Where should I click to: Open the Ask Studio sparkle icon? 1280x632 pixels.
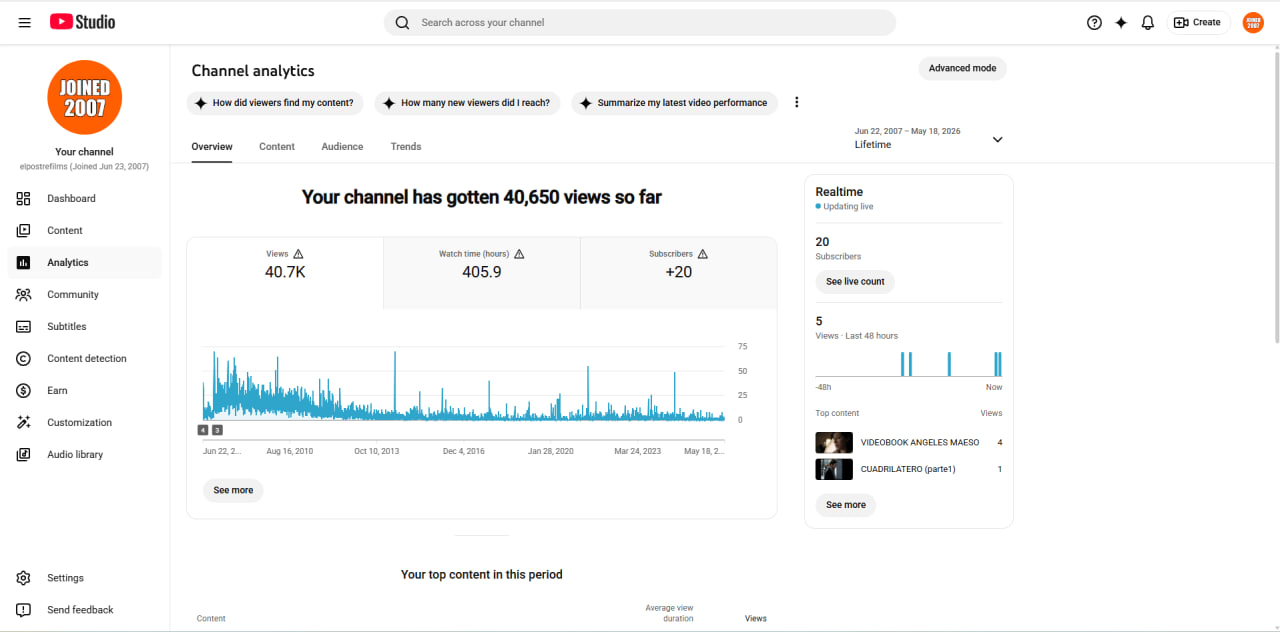[1121, 22]
